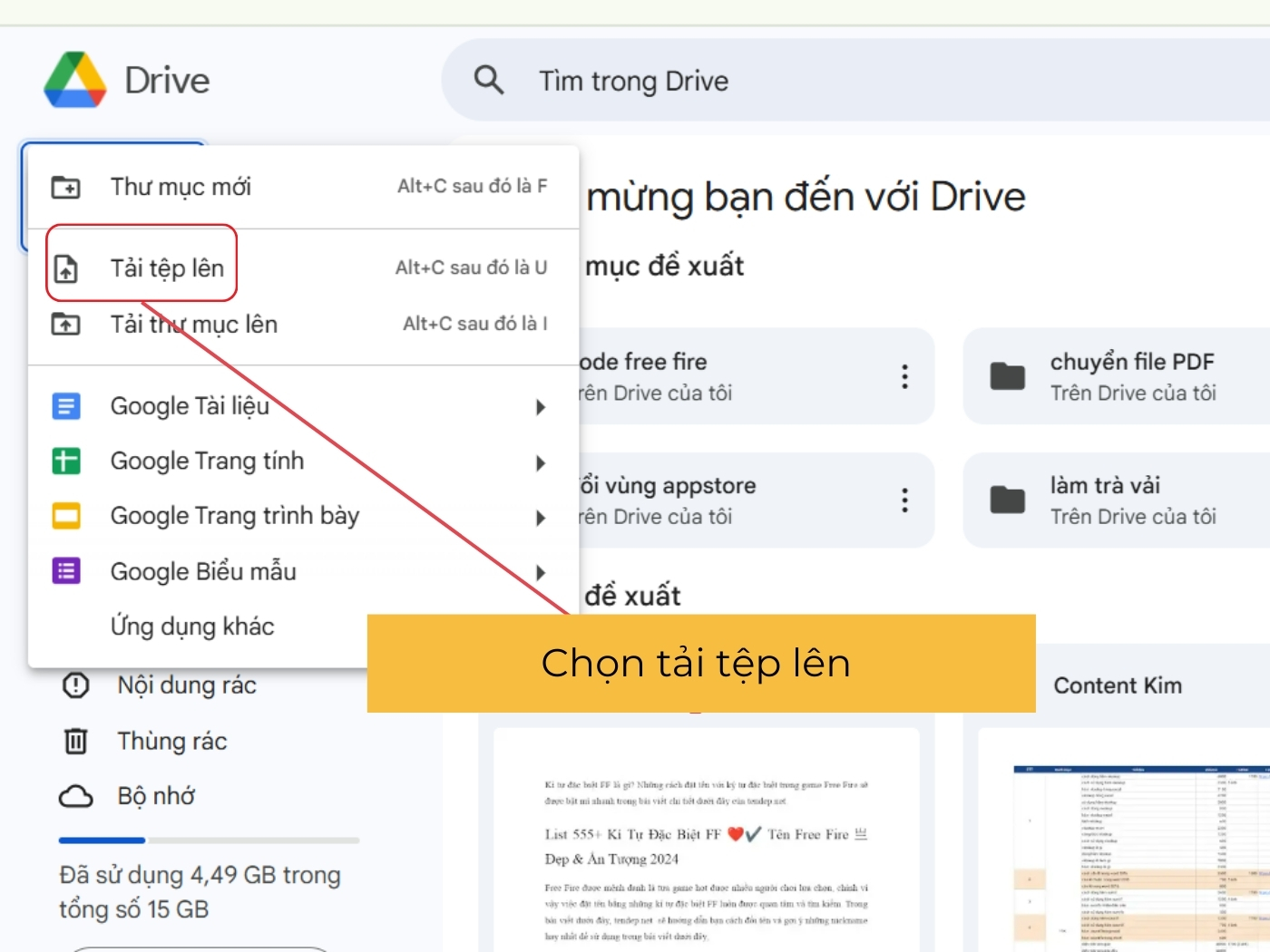Click the new folder icon beside 'Thư mục mới'

(65, 187)
